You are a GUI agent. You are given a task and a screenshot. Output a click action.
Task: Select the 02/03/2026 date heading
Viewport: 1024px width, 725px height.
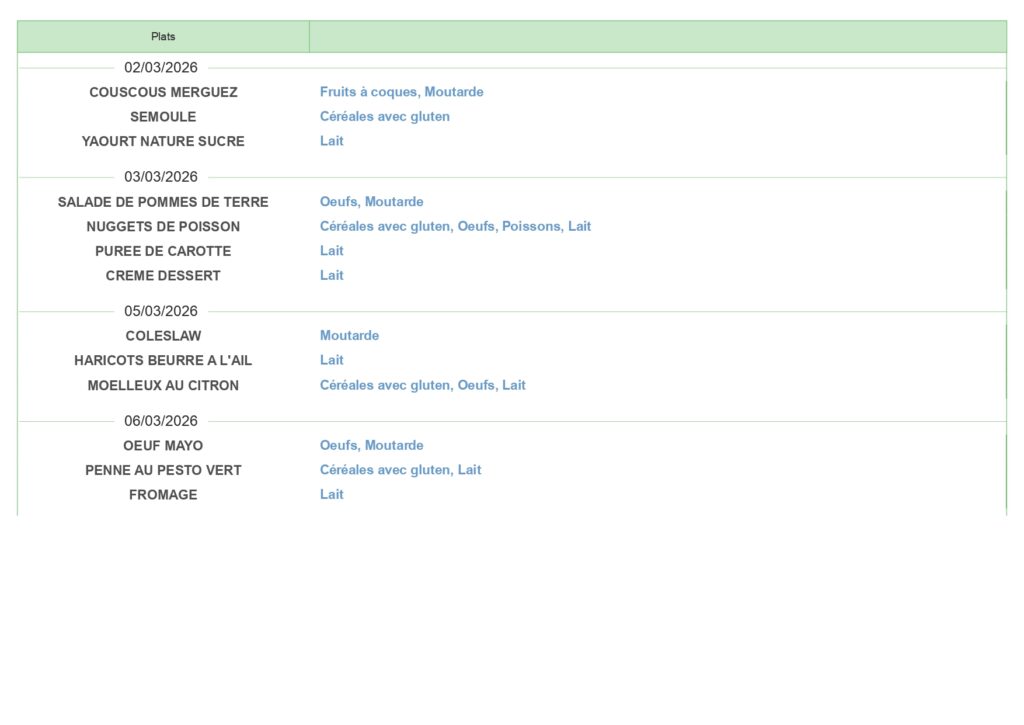161,68
